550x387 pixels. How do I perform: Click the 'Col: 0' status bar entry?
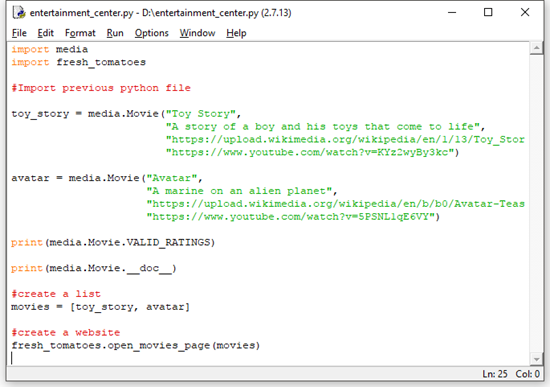tap(528, 374)
